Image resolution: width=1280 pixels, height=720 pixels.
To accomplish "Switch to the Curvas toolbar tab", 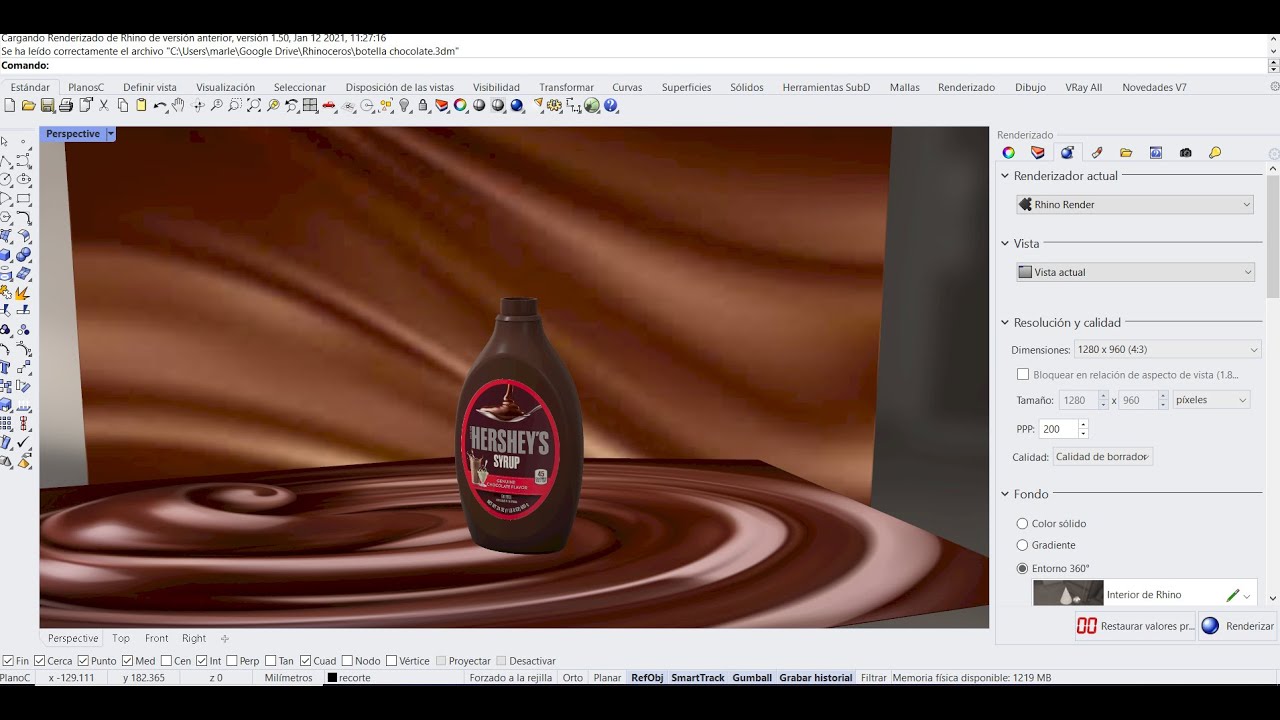I will pyautogui.click(x=627, y=87).
